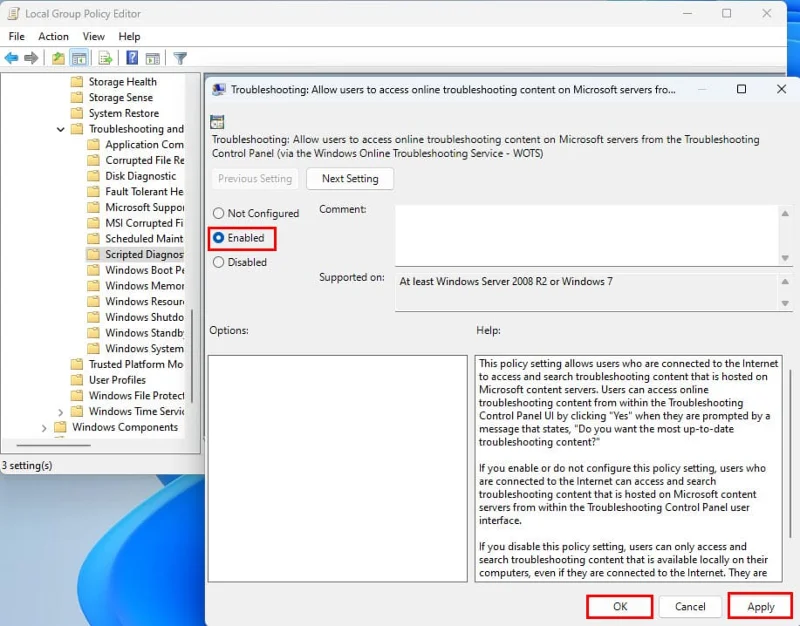Open the View menu
The width and height of the screenshot is (800, 626).
pos(93,36)
